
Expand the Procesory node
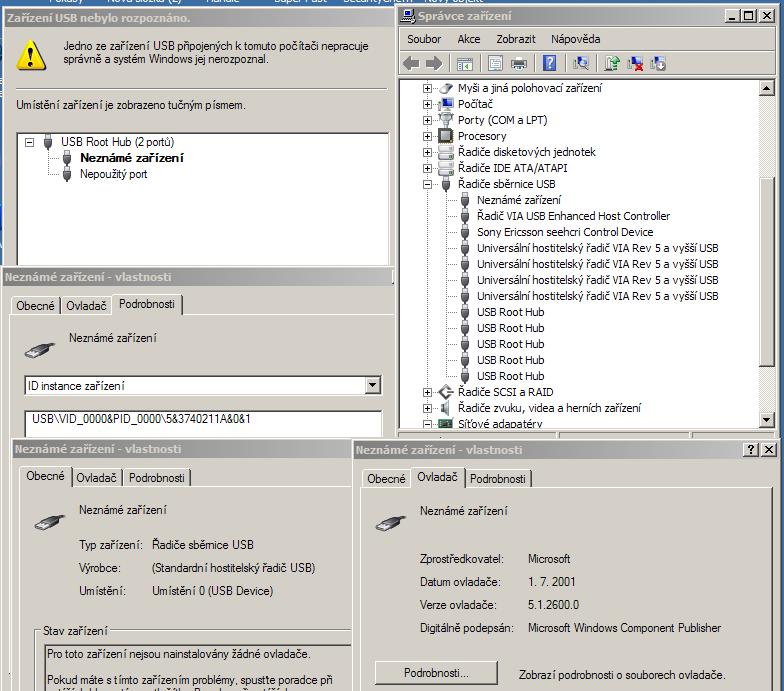click(427, 136)
